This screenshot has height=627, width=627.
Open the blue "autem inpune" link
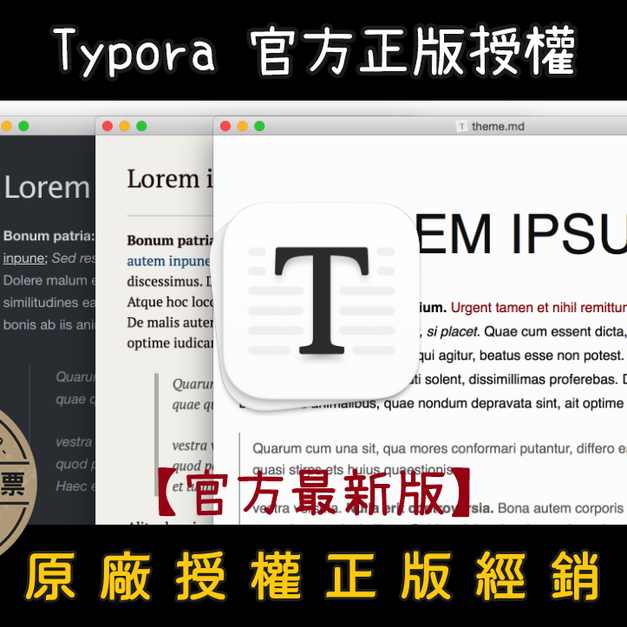[x=169, y=261]
